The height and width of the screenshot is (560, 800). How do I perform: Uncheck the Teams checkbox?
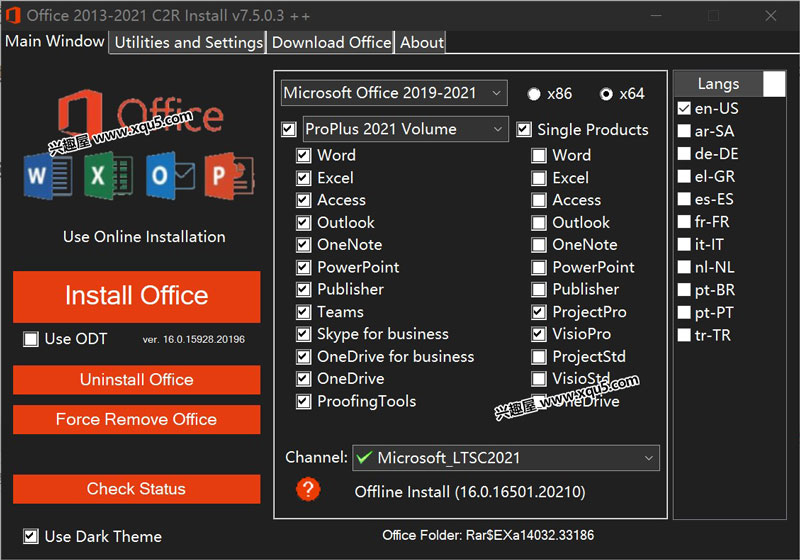pos(304,312)
